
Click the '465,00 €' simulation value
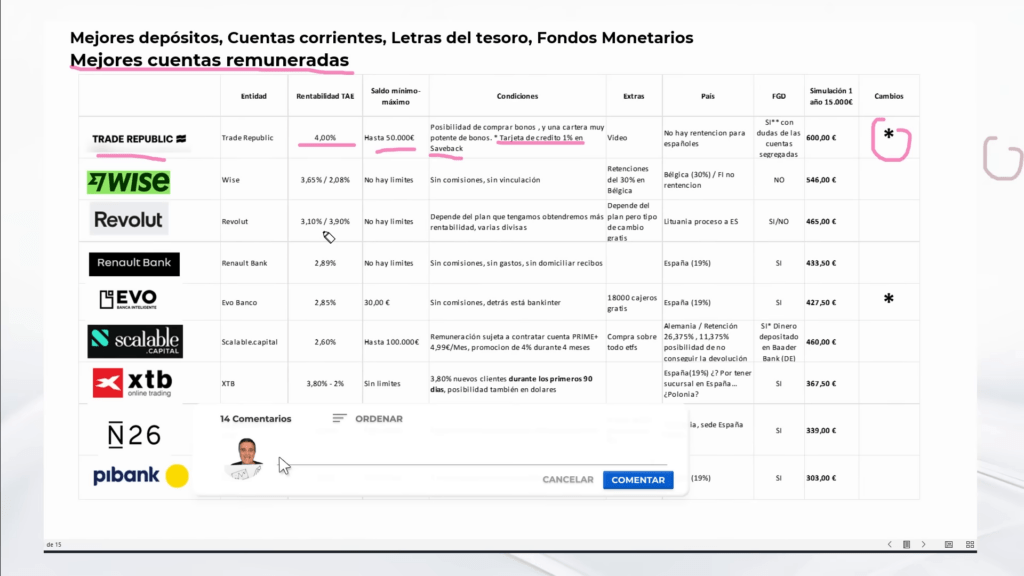821,221
